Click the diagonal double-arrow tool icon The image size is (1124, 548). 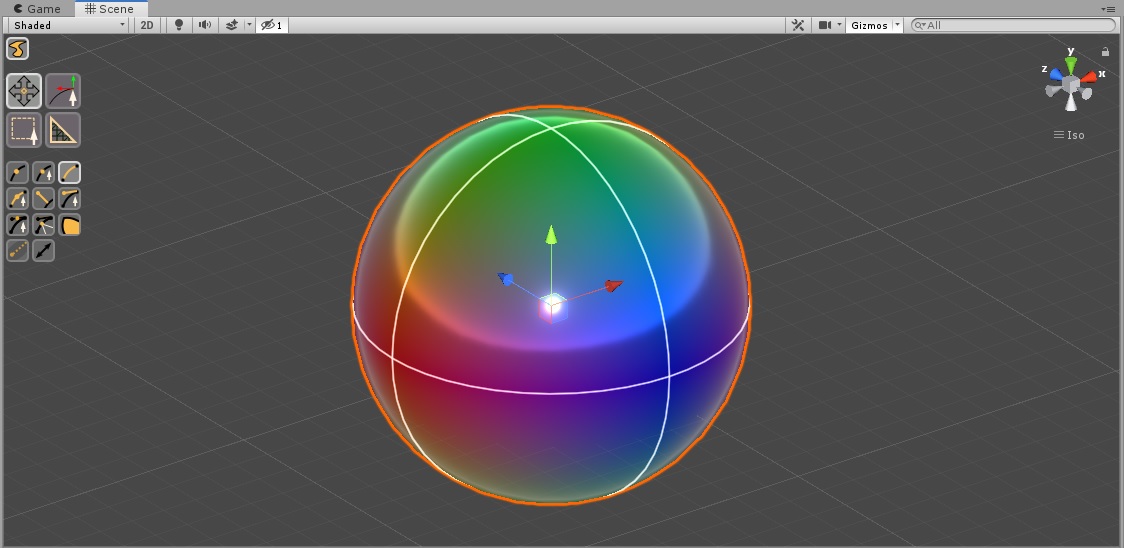click(44, 250)
